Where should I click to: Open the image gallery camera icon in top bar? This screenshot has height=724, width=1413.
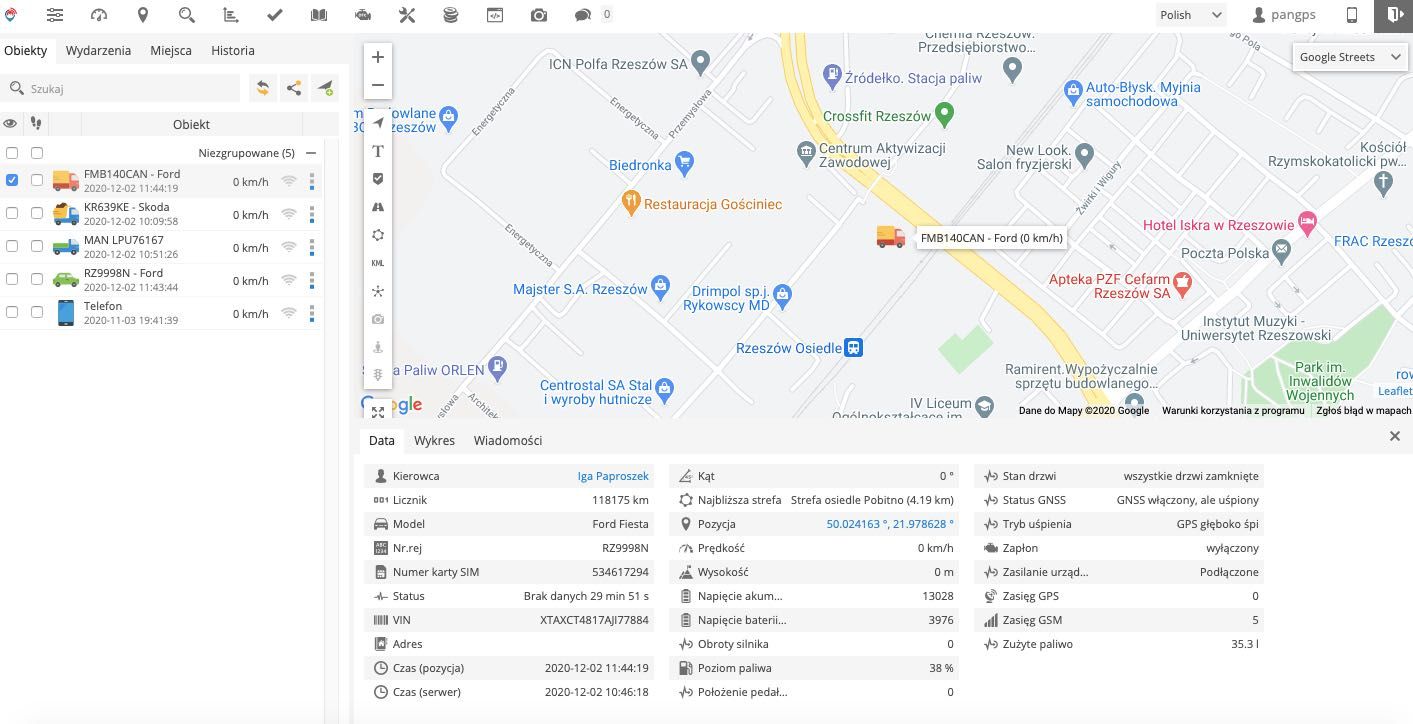(x=539, y=15)
